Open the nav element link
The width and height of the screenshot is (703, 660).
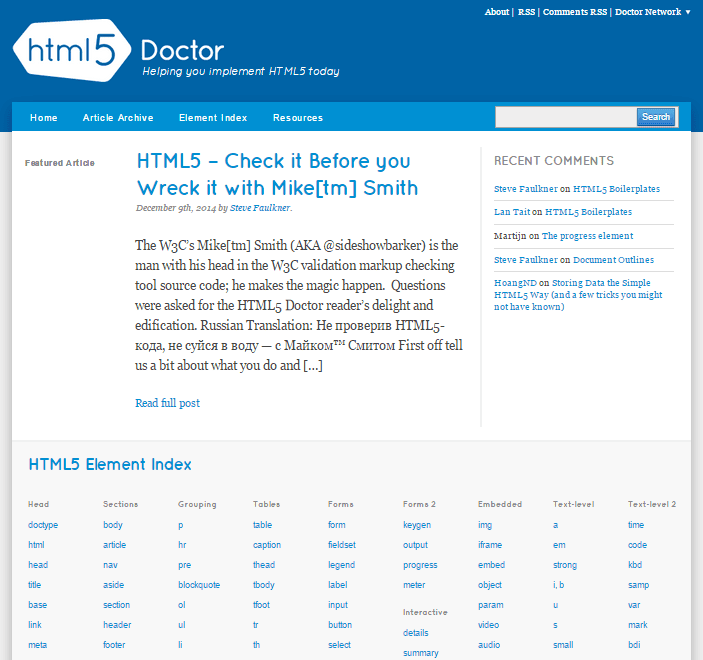pyautogui.click(x=110, y=565)
